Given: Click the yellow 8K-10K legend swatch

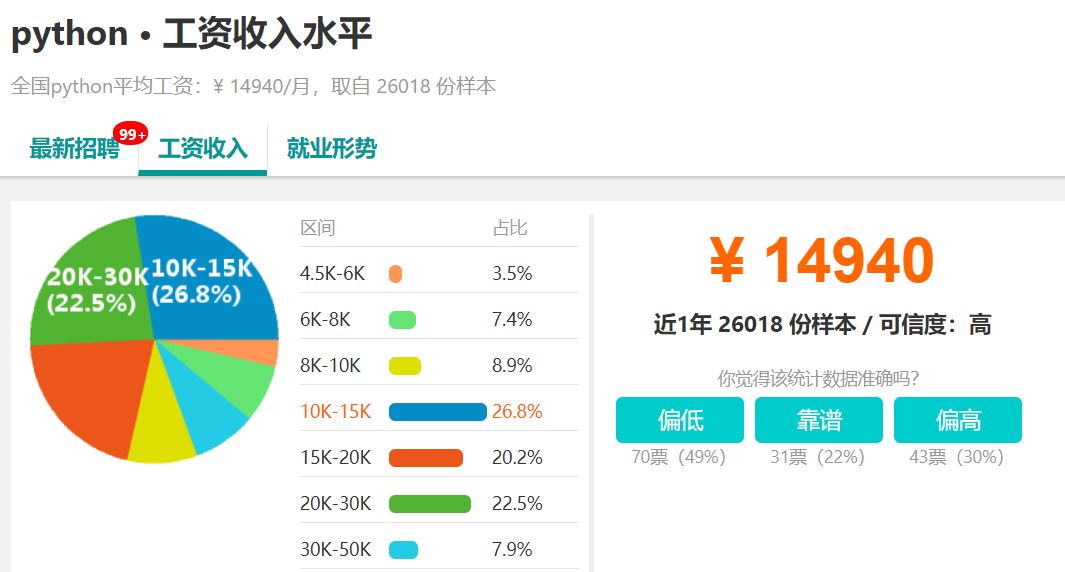Looking at the screenshot, I should click(405, 366).
